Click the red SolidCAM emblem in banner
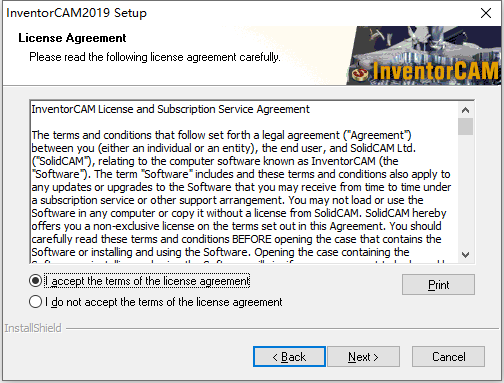504x383 pixels. point(360,73)
